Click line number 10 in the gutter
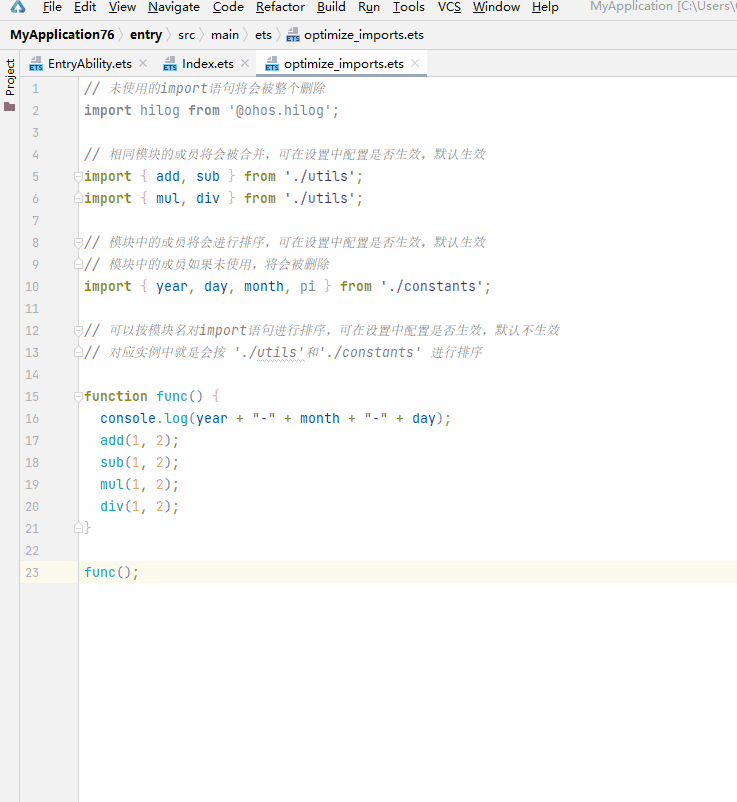 pos(32,286)
